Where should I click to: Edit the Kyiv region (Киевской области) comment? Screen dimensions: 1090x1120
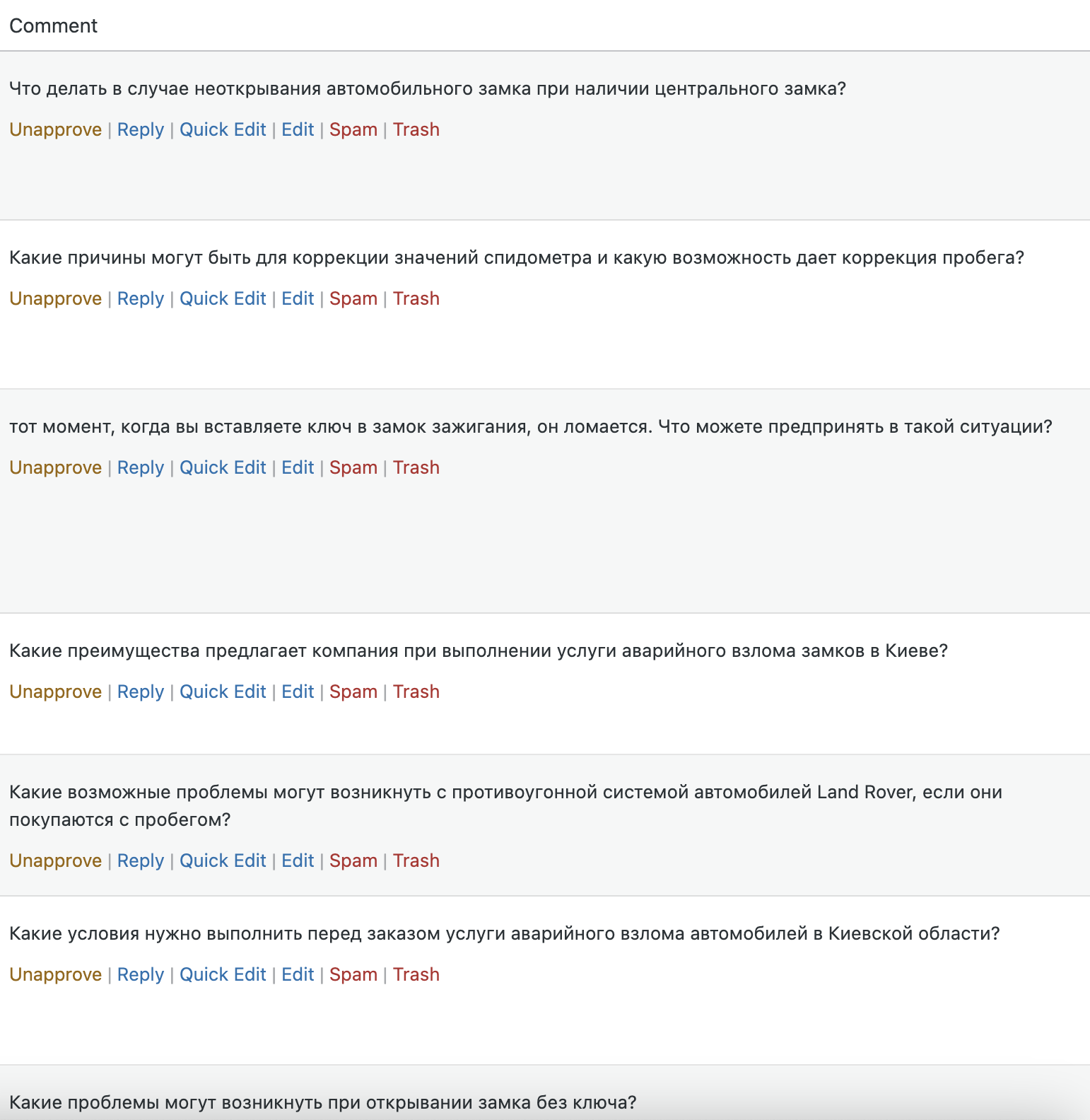298,975
